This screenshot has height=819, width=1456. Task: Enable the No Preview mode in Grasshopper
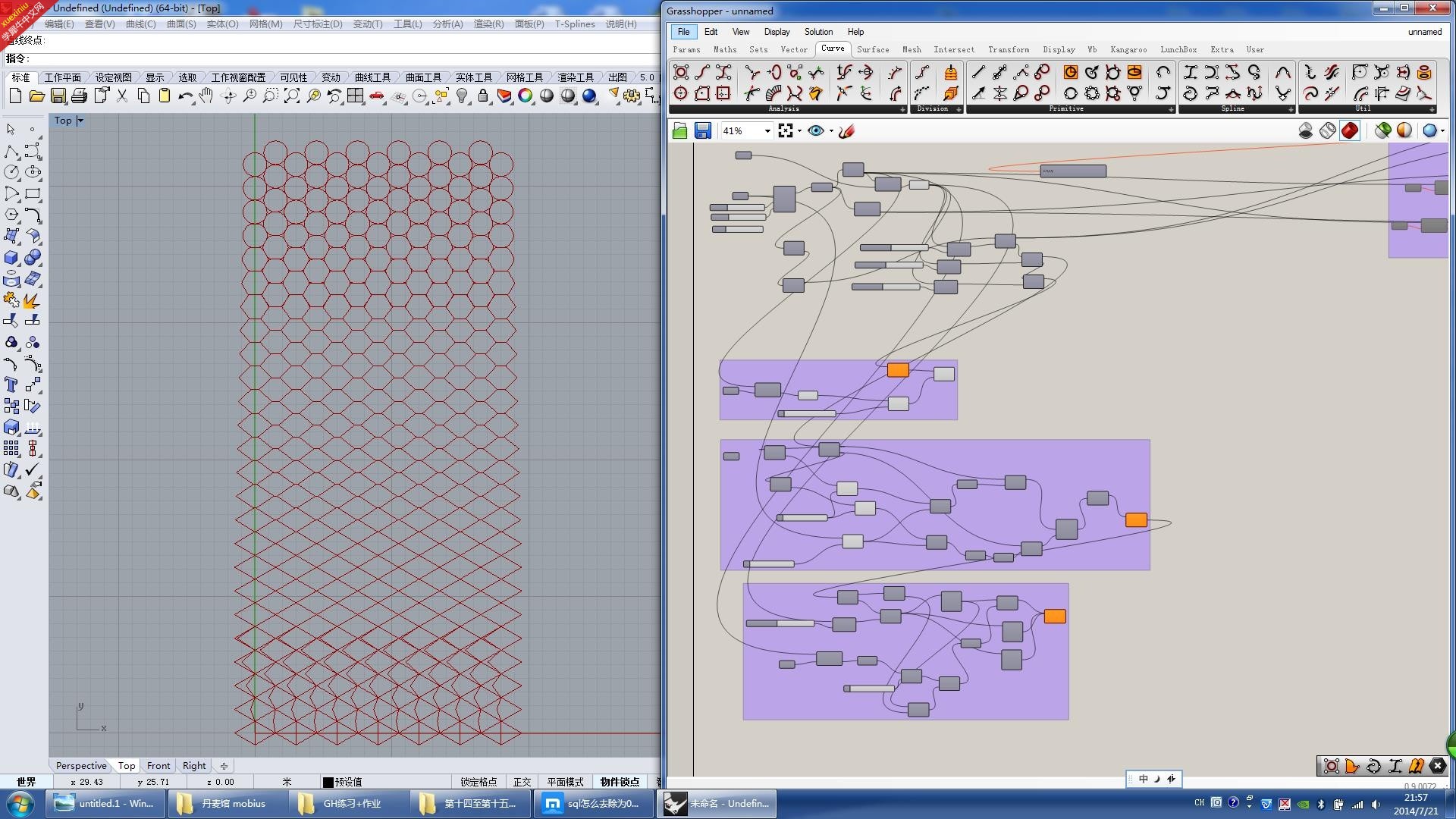(1306, 131)
